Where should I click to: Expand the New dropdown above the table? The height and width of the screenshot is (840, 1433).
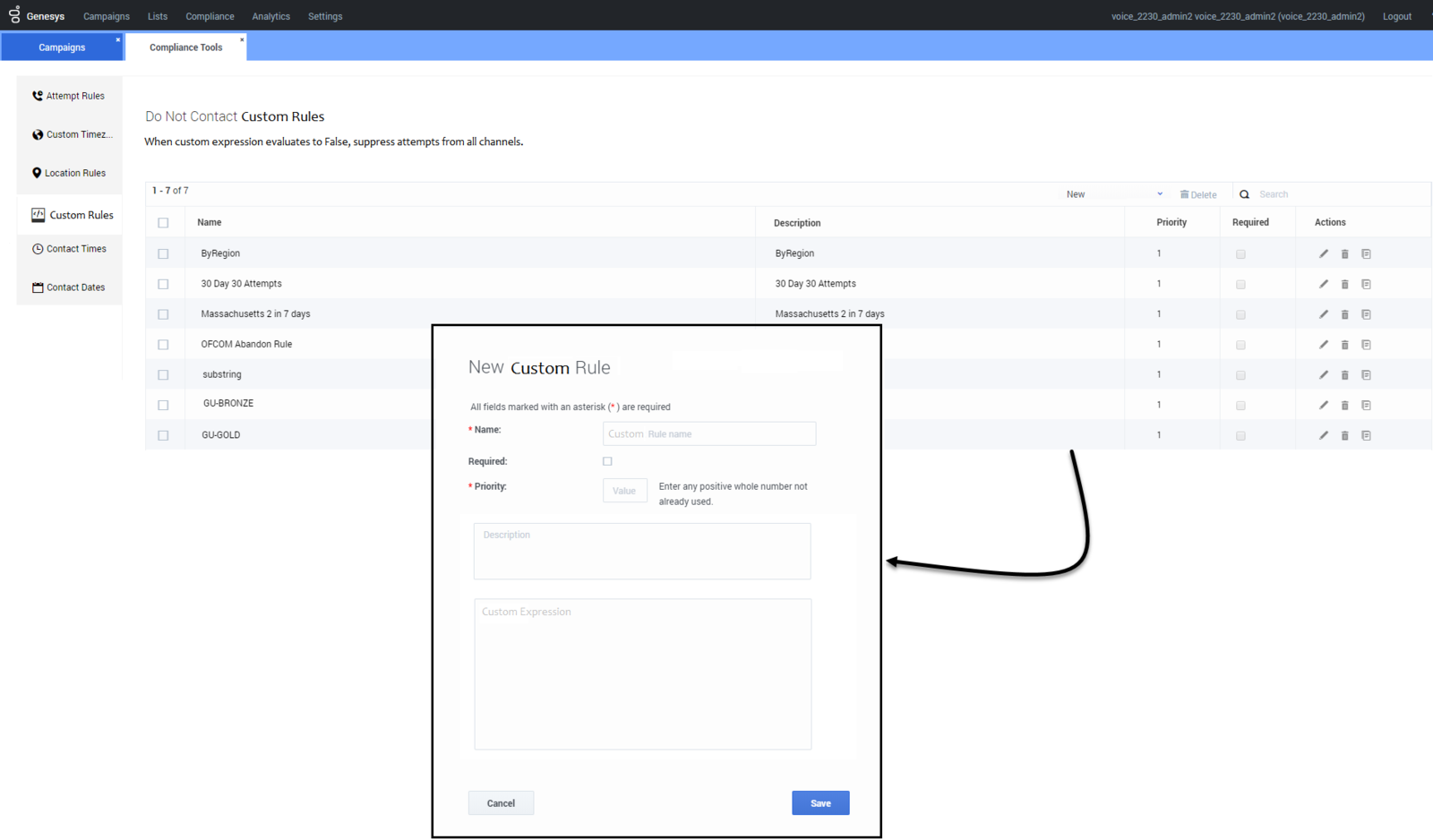[1114, 194]
